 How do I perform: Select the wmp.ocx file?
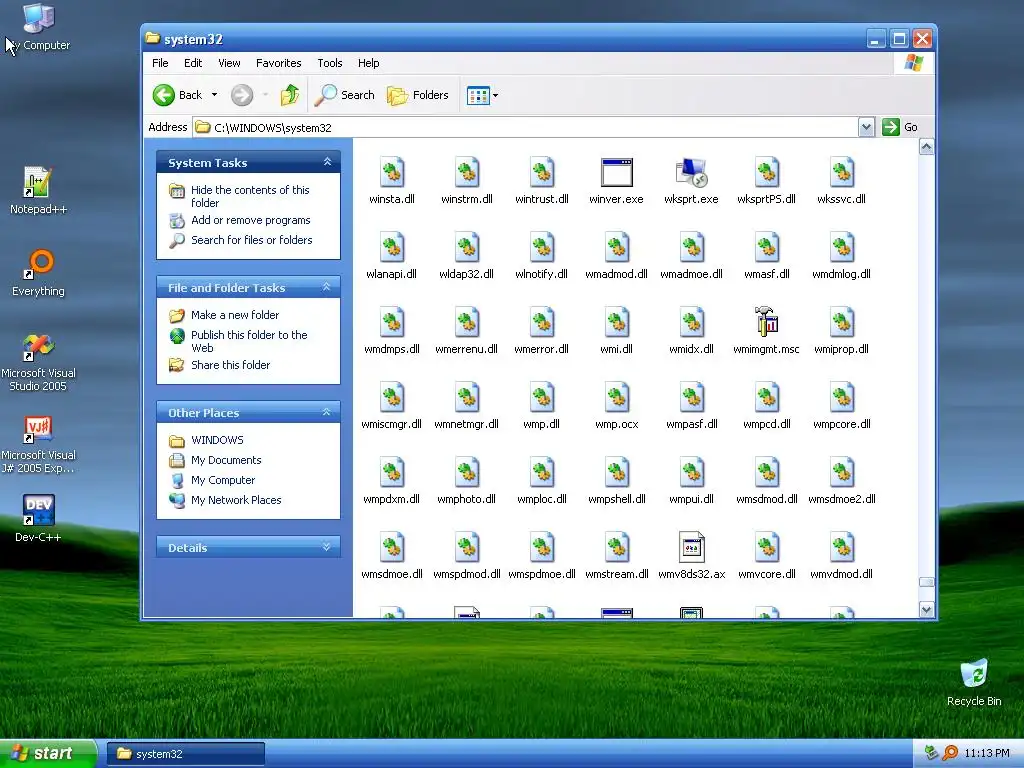click(616, 406)
